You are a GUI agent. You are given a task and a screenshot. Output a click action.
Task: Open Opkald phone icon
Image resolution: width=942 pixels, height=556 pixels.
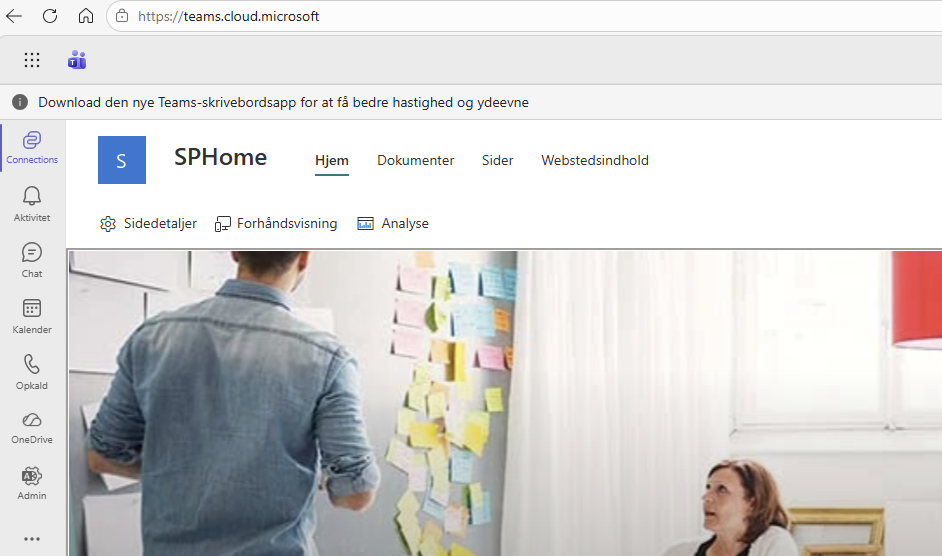(x=32, y=371)
